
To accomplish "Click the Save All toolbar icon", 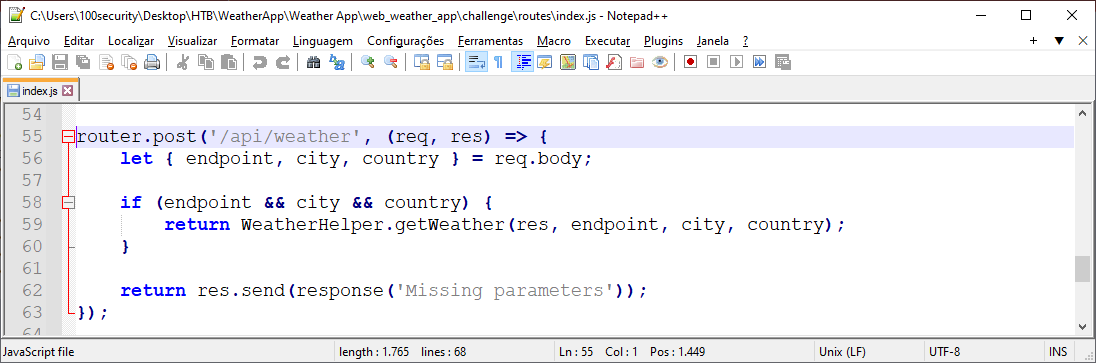I will [x=83, y=62].
